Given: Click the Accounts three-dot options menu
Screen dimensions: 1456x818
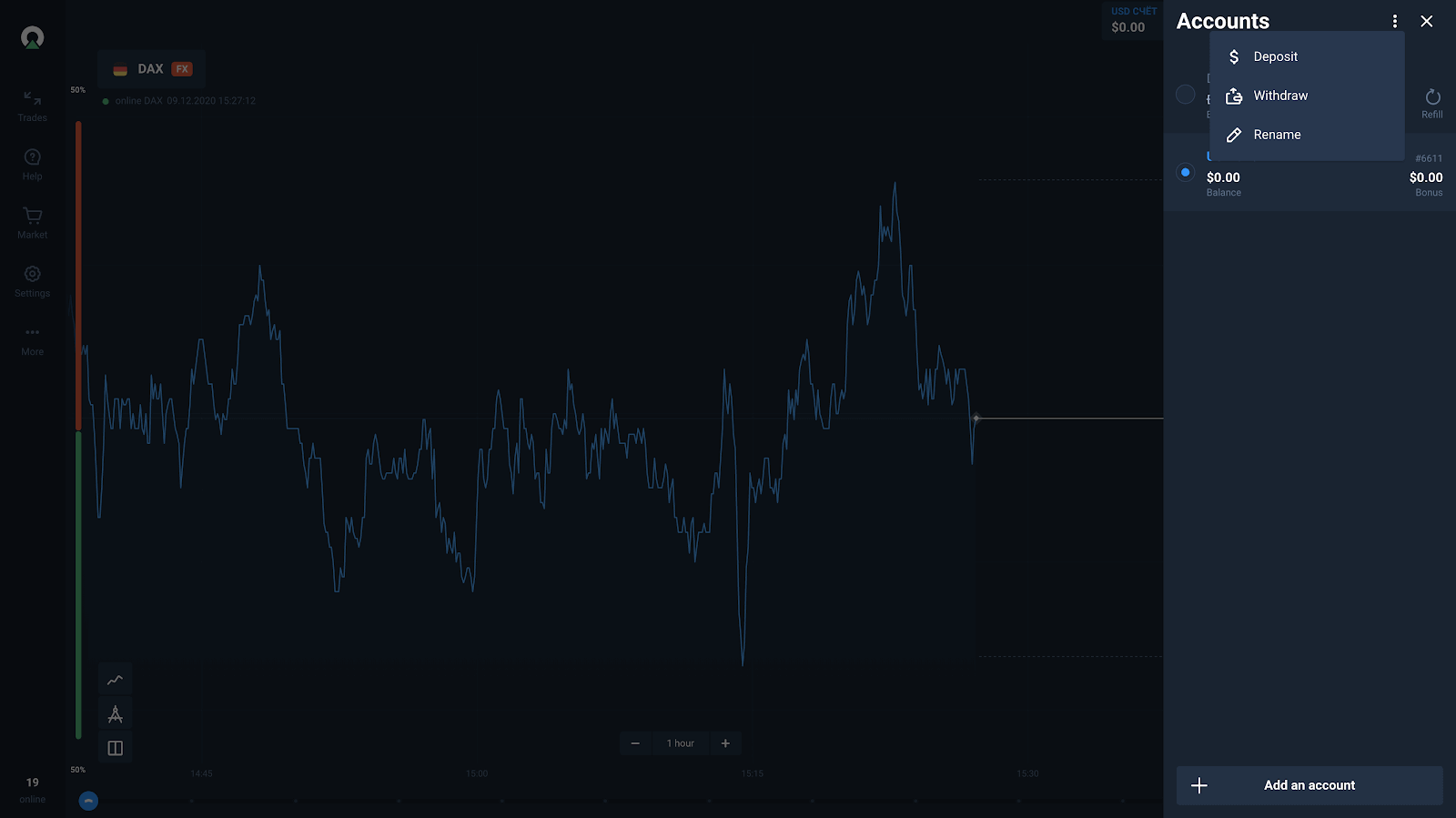Looking at the screenshot, I should point(1394,21).
